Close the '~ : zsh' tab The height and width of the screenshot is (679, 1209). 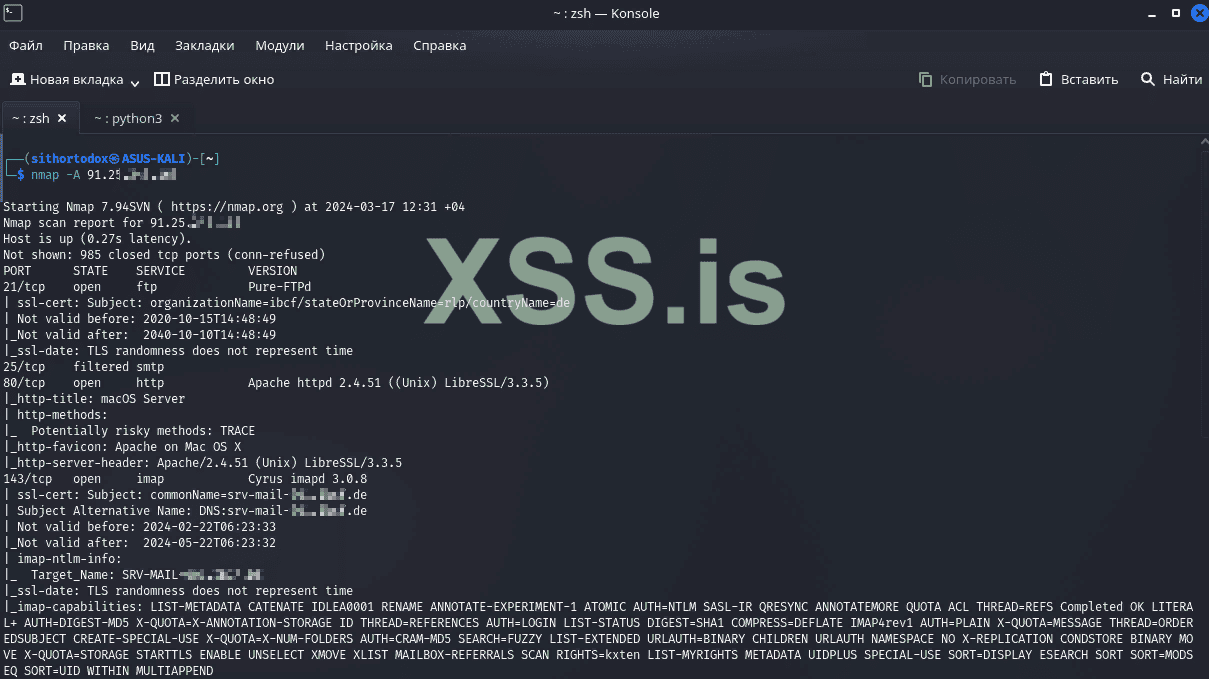62,118
